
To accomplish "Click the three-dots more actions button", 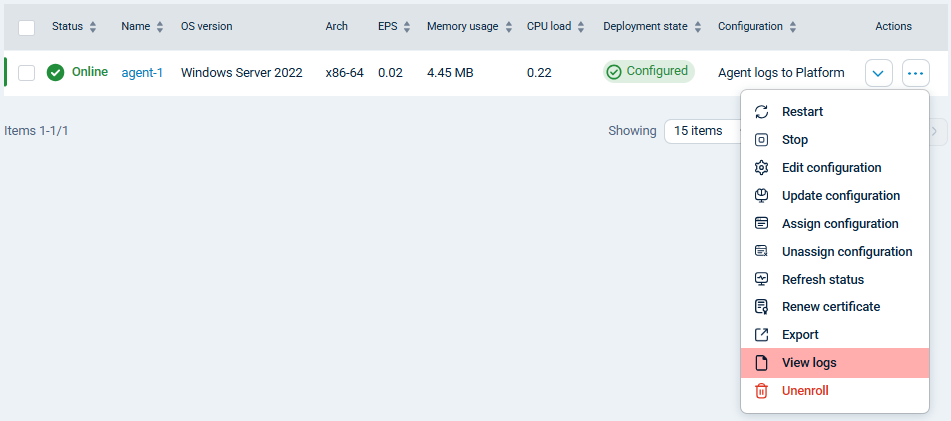I will [915, 73].
